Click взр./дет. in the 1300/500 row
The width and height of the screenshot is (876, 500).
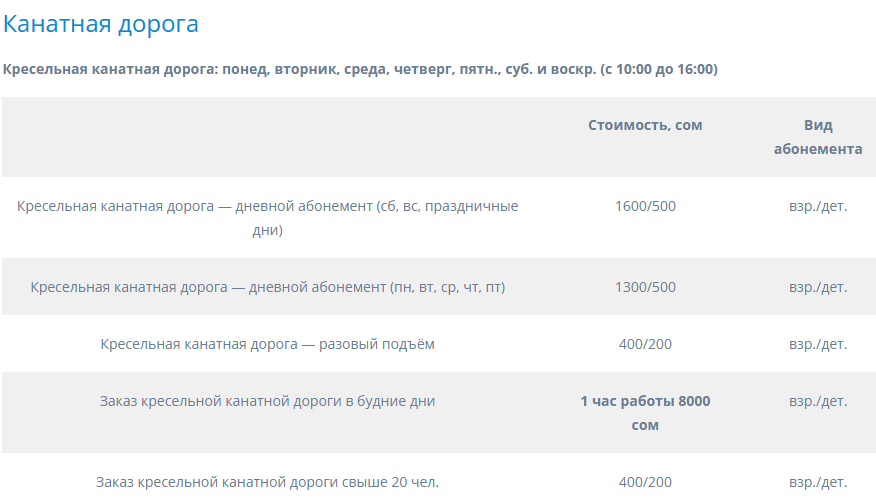click(818, 287)
